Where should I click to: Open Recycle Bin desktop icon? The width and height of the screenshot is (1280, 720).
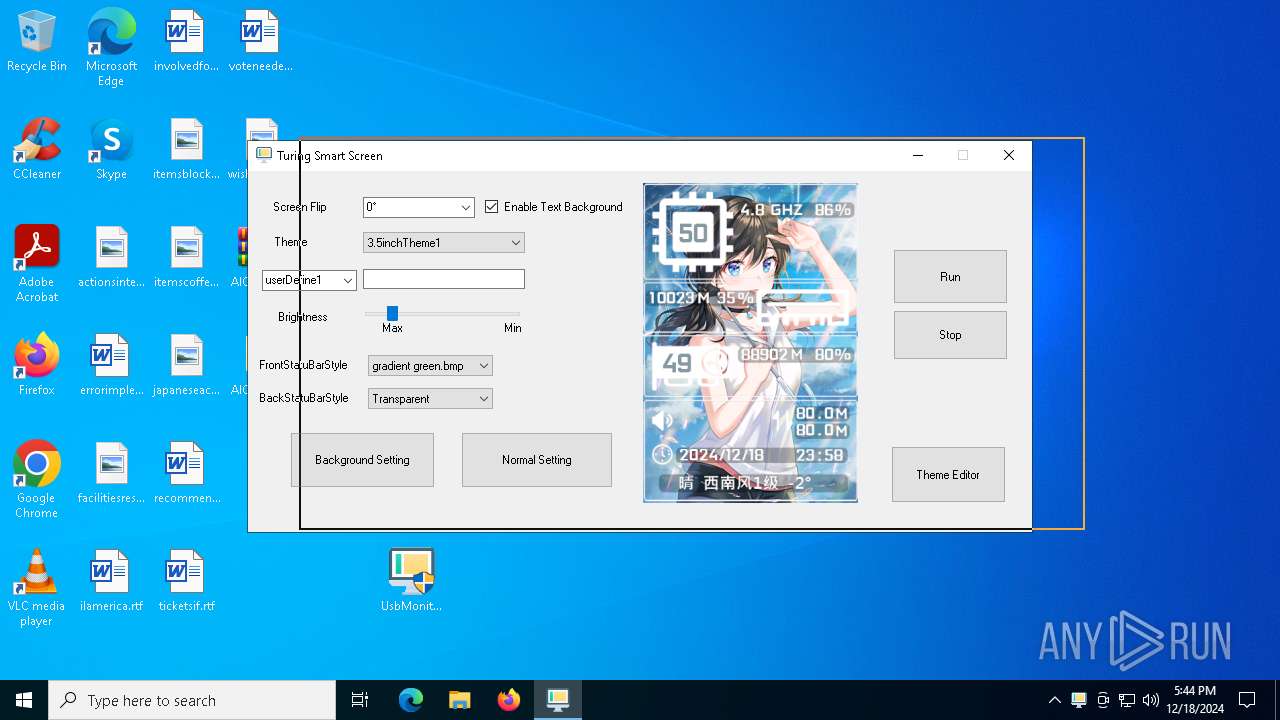coord(37,42)
